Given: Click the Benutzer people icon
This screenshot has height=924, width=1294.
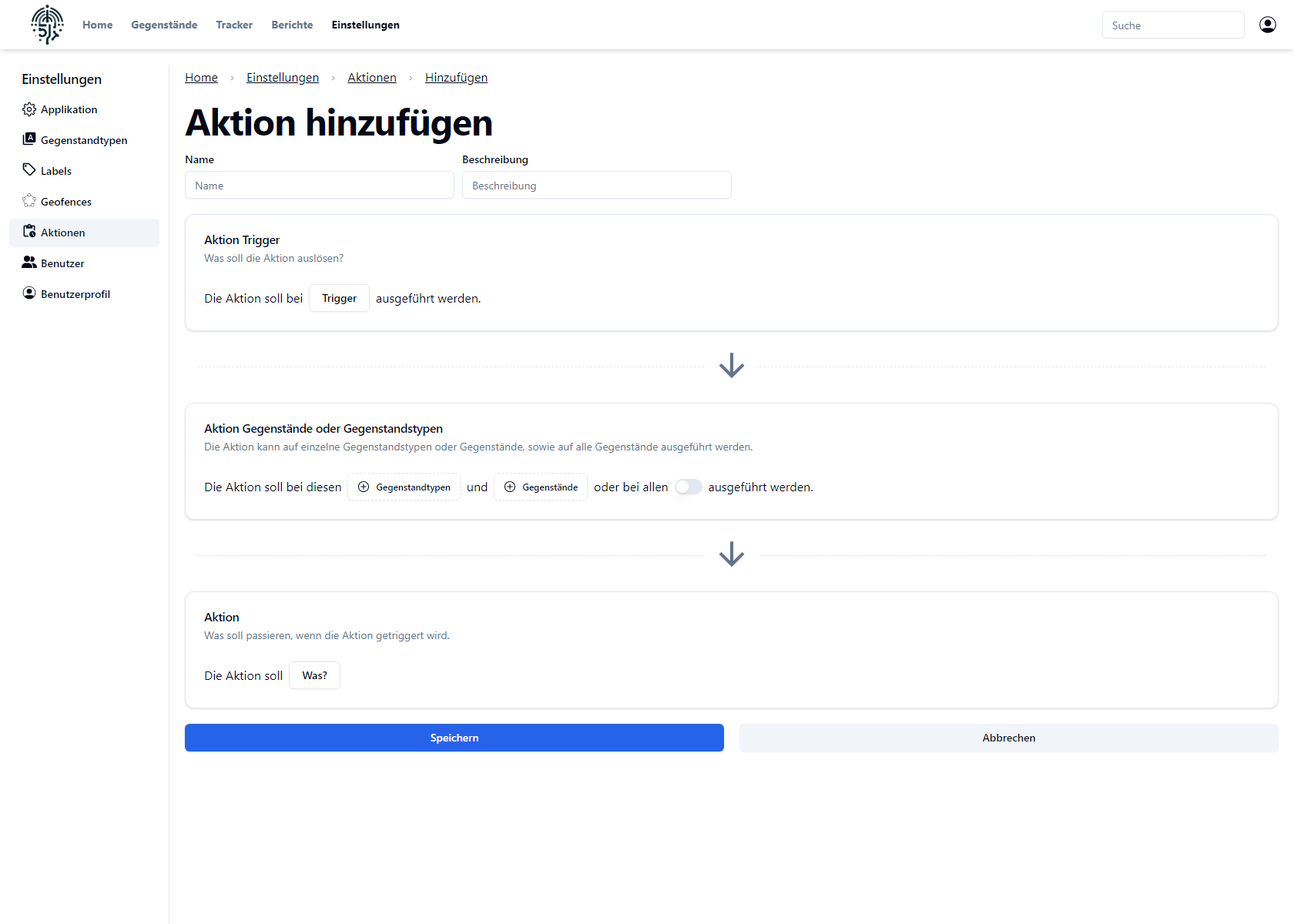Looking at the screenshot, I should [x=29, y=263].
